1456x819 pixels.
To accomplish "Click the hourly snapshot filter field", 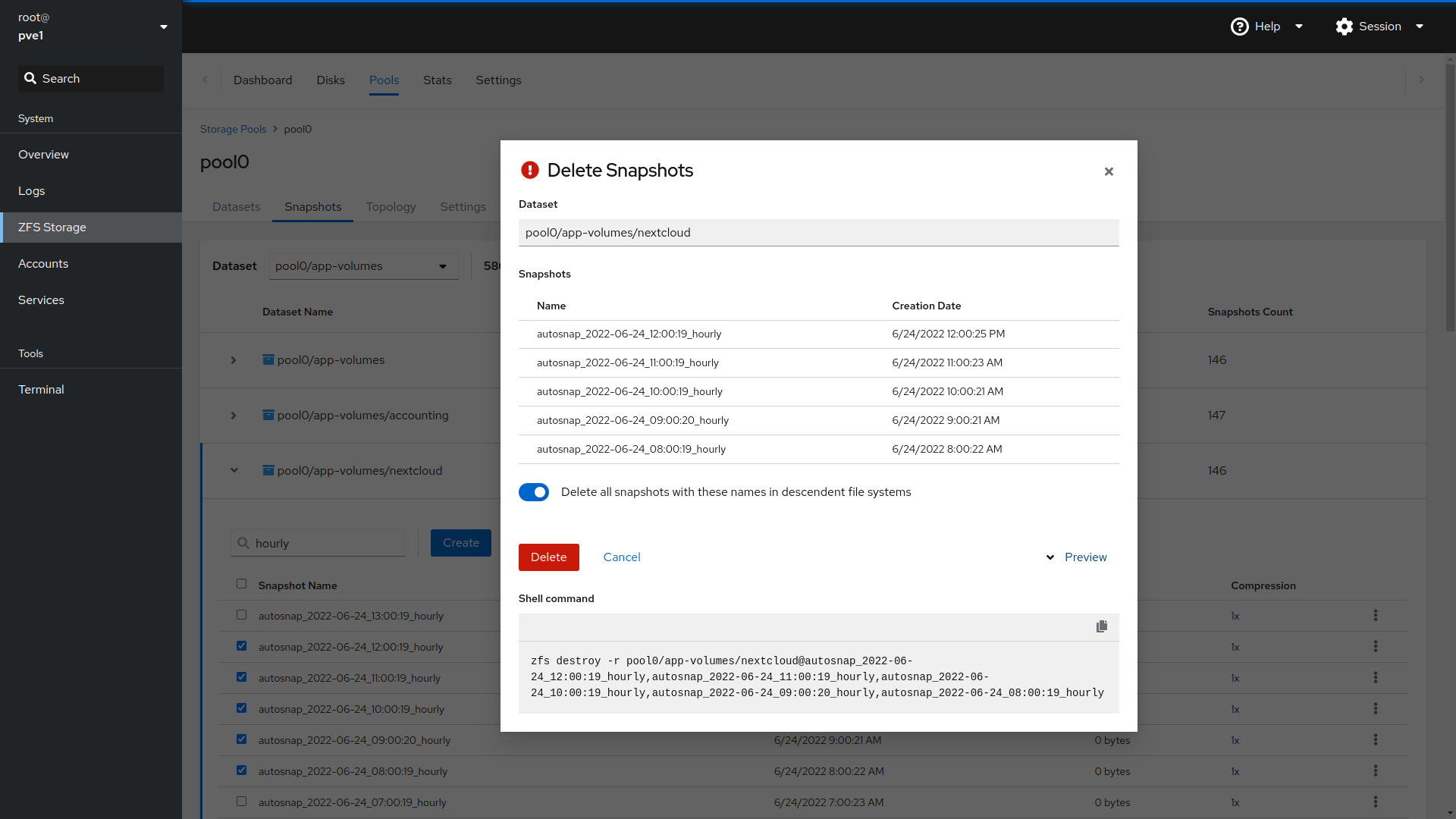I will pos(318,543).
